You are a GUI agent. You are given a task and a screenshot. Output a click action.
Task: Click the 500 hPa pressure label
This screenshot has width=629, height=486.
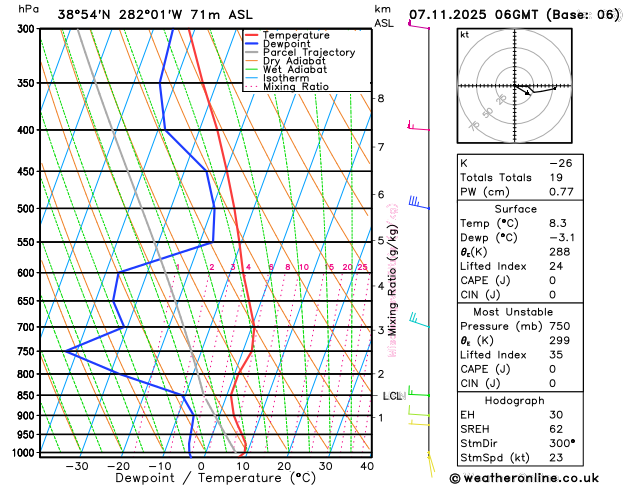coord(28,209)
